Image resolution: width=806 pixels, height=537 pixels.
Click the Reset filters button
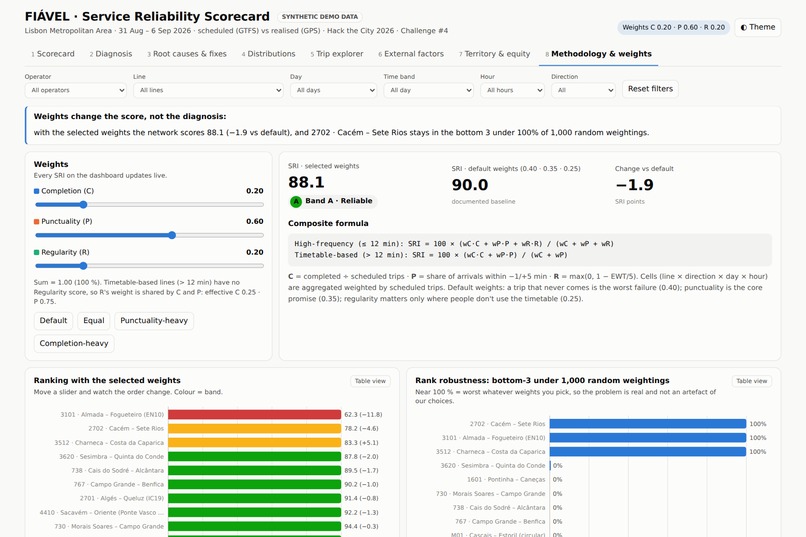click(650, 89)
